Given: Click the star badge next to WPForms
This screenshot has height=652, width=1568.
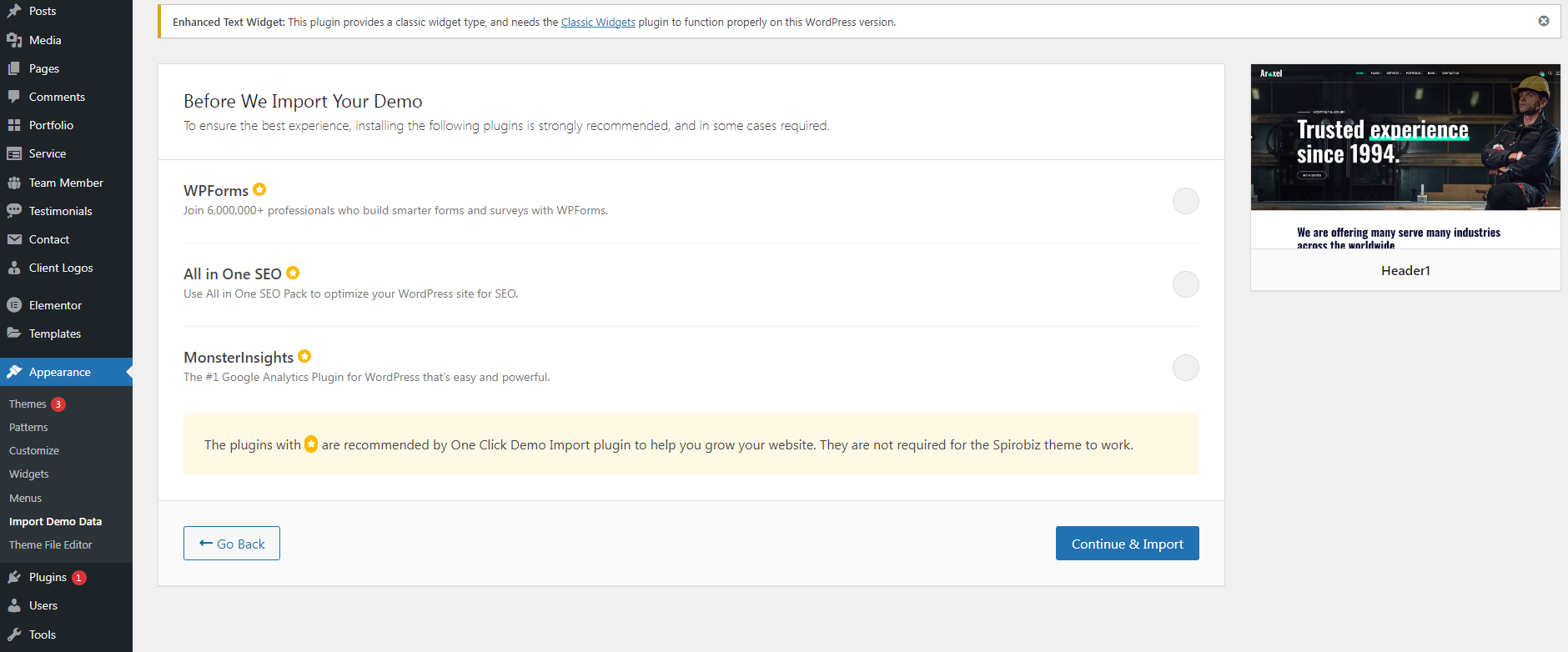Looking at the screenshot, I should tap(259, 189).
